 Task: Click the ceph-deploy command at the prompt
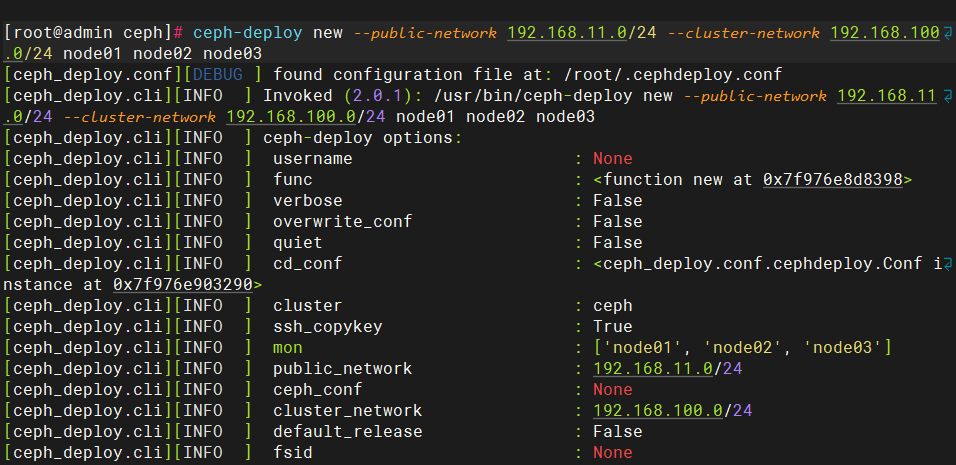click(x=247, y=33)
